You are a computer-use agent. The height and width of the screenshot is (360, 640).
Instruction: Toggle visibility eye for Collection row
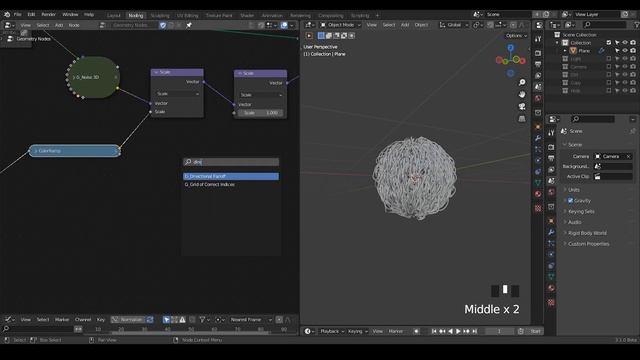coord(624,42)
